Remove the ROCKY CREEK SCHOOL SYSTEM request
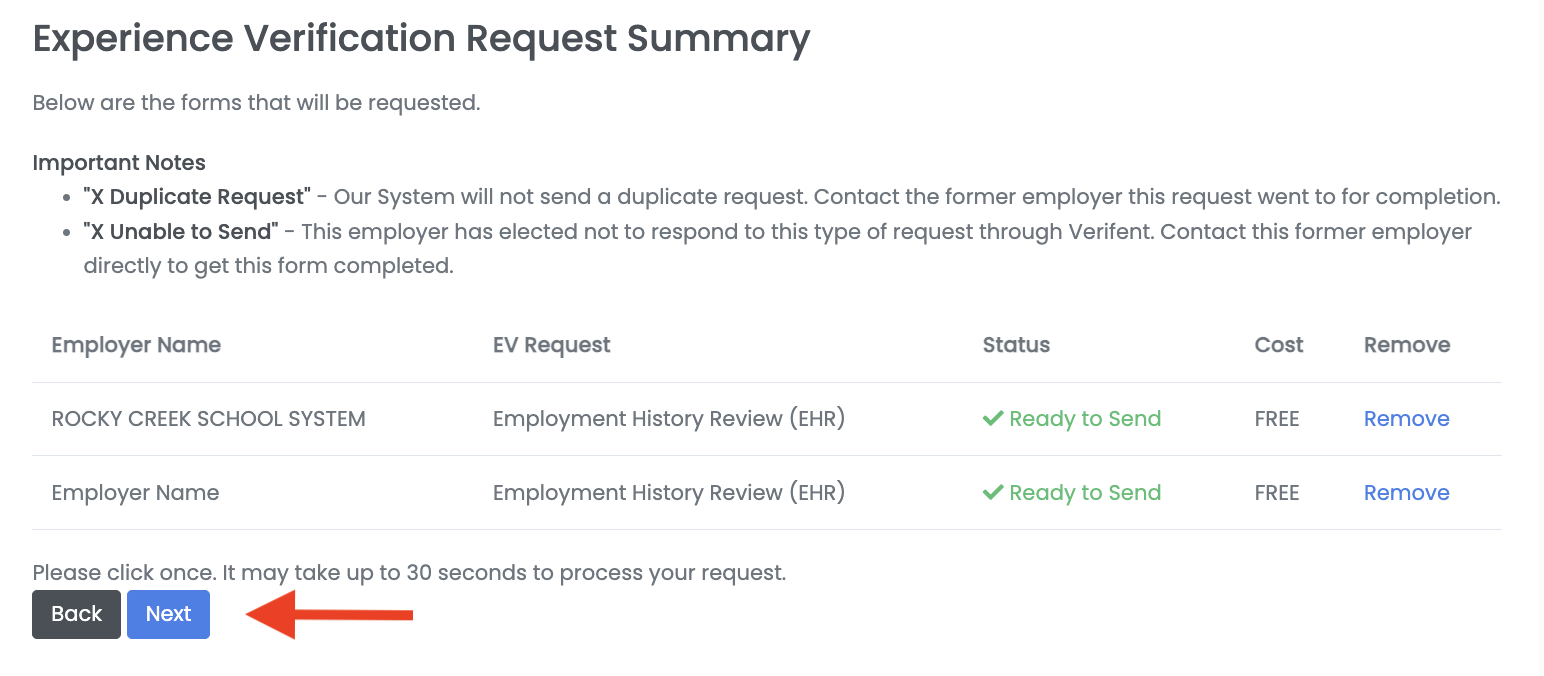Viewport: 1544px width, 676px height. pos(1406,418)
